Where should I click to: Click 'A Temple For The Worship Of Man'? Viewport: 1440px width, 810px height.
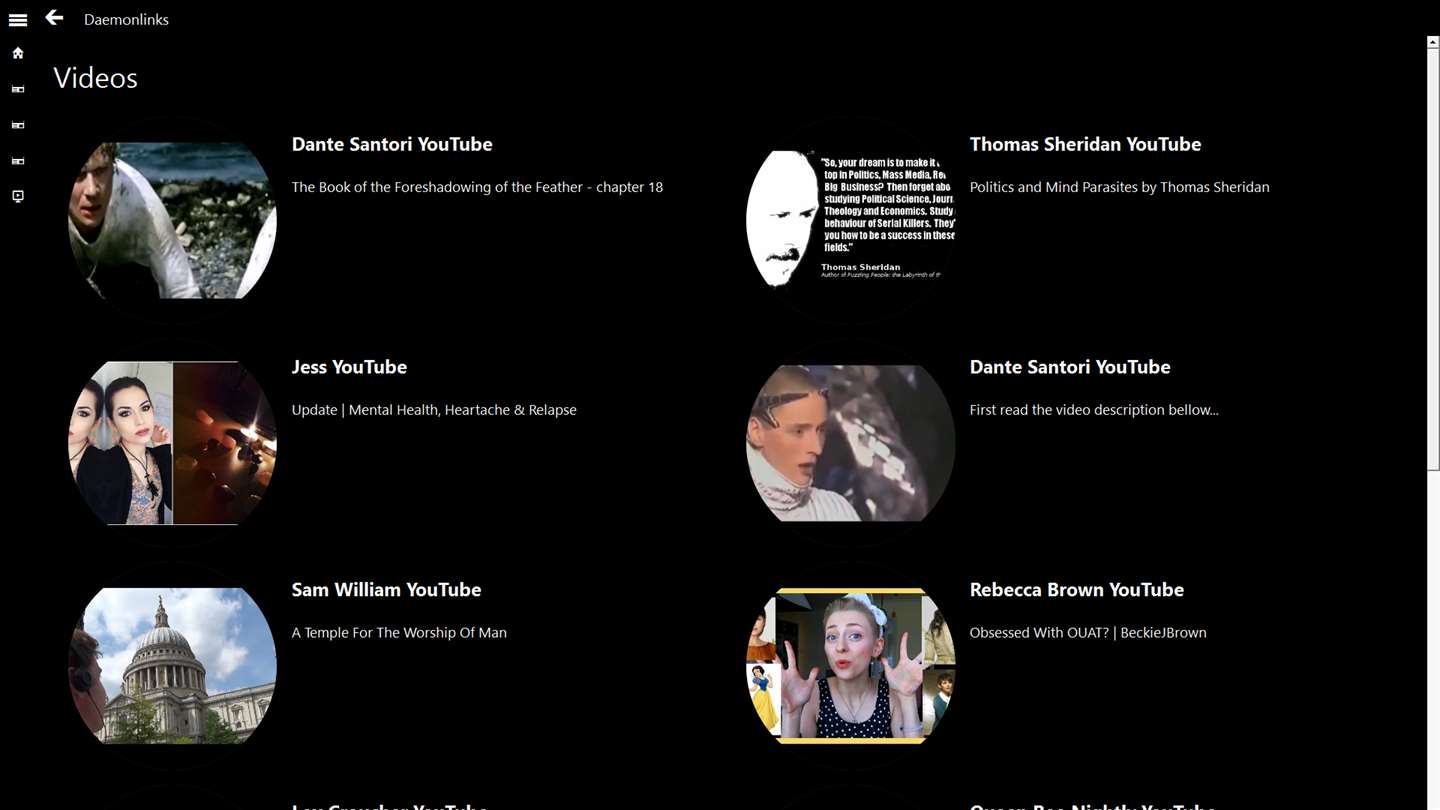click(399, 633)
